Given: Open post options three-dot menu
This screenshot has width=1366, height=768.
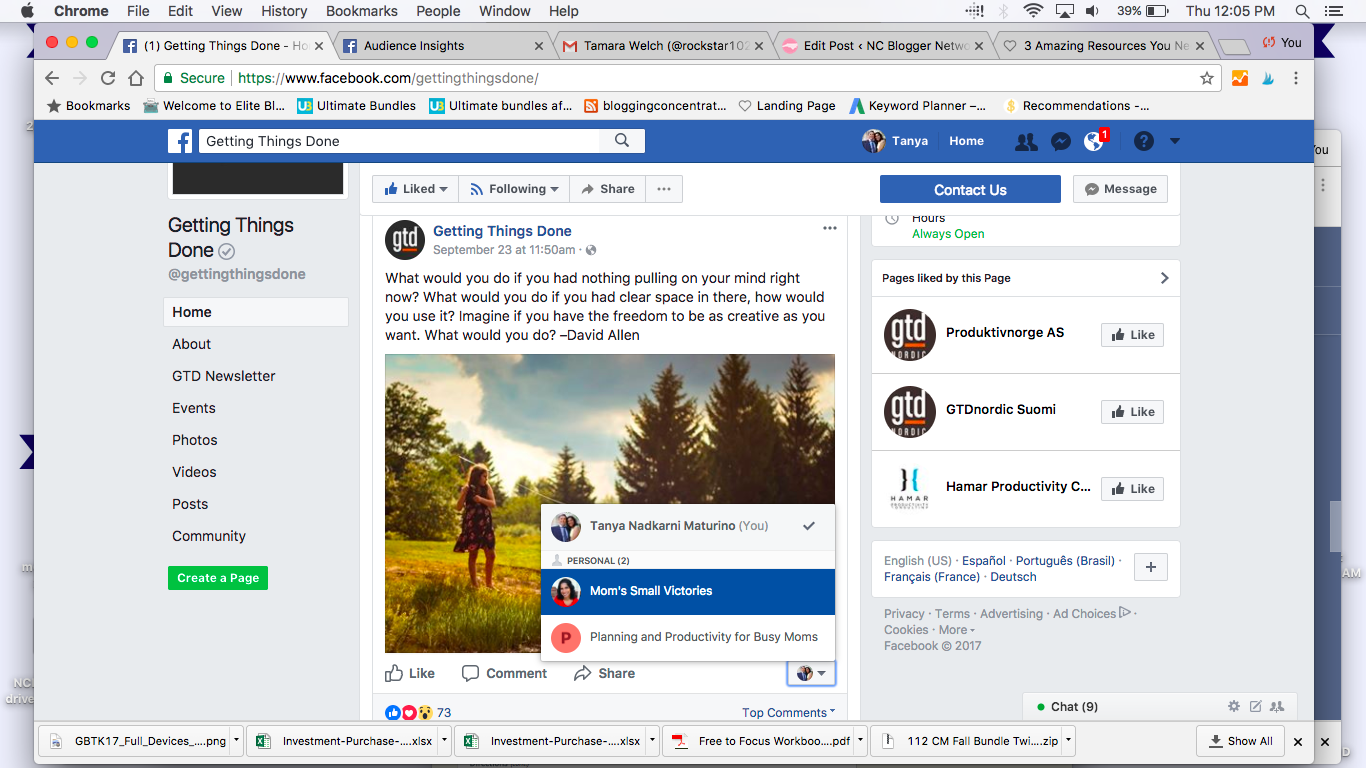Looking at the screenshot, I should (829, 229).
